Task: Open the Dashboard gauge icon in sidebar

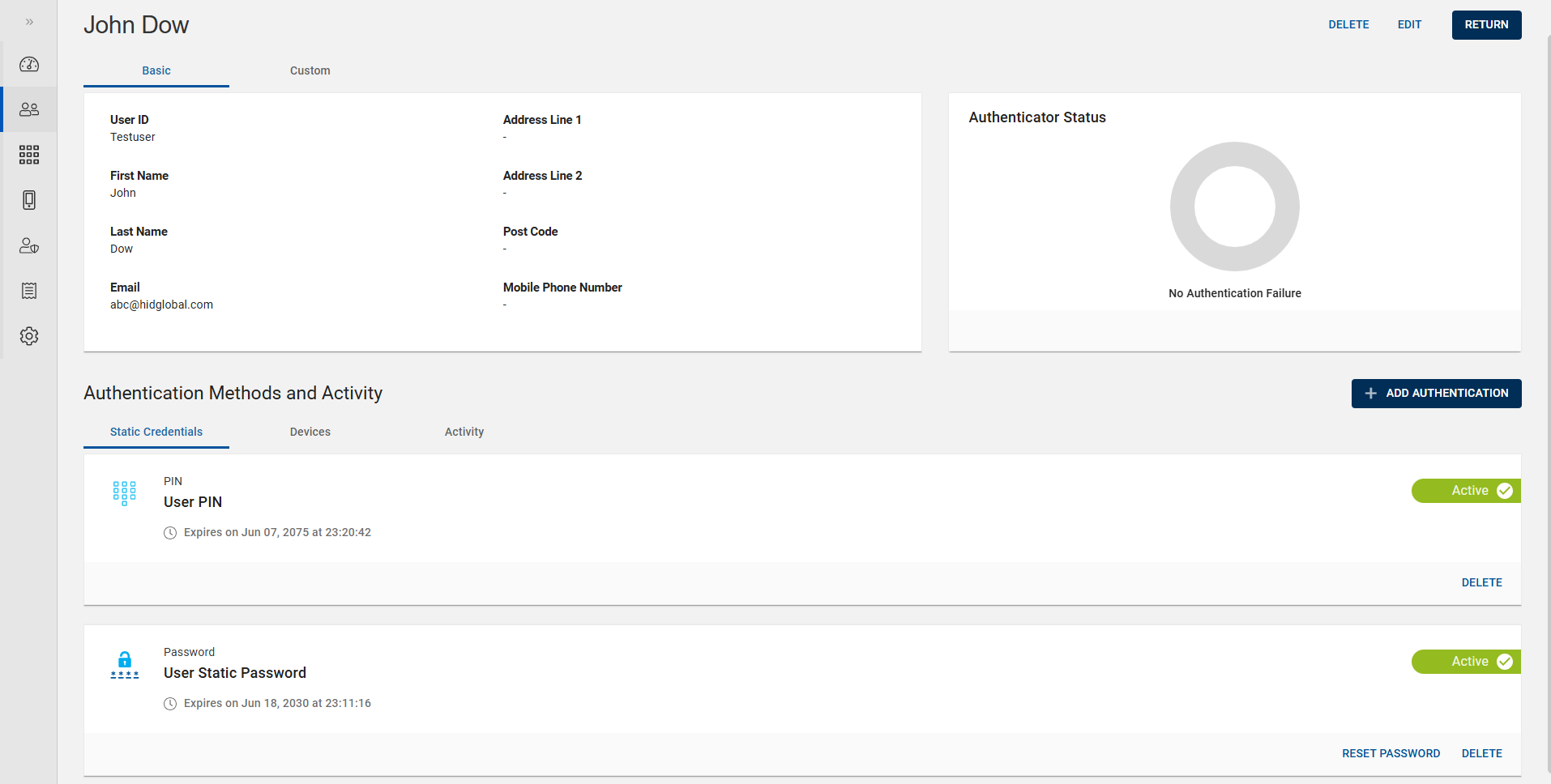Action: [x=29, y=65]
